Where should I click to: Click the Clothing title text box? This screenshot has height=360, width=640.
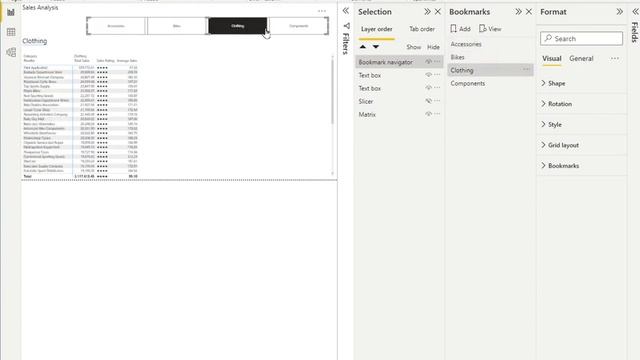click(x=35, y=41)
